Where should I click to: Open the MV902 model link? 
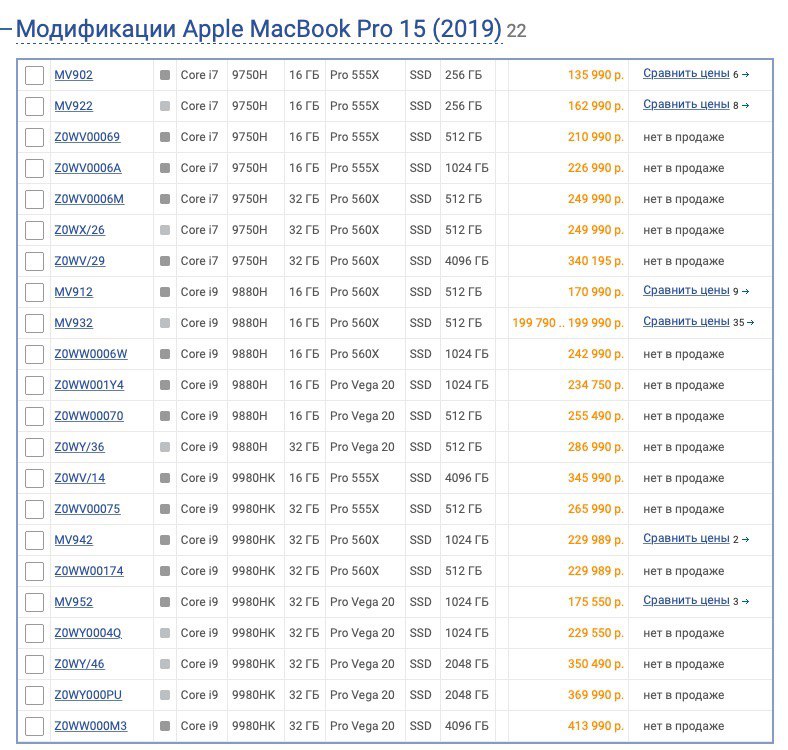pyautogui.click(x=73, y=75)
